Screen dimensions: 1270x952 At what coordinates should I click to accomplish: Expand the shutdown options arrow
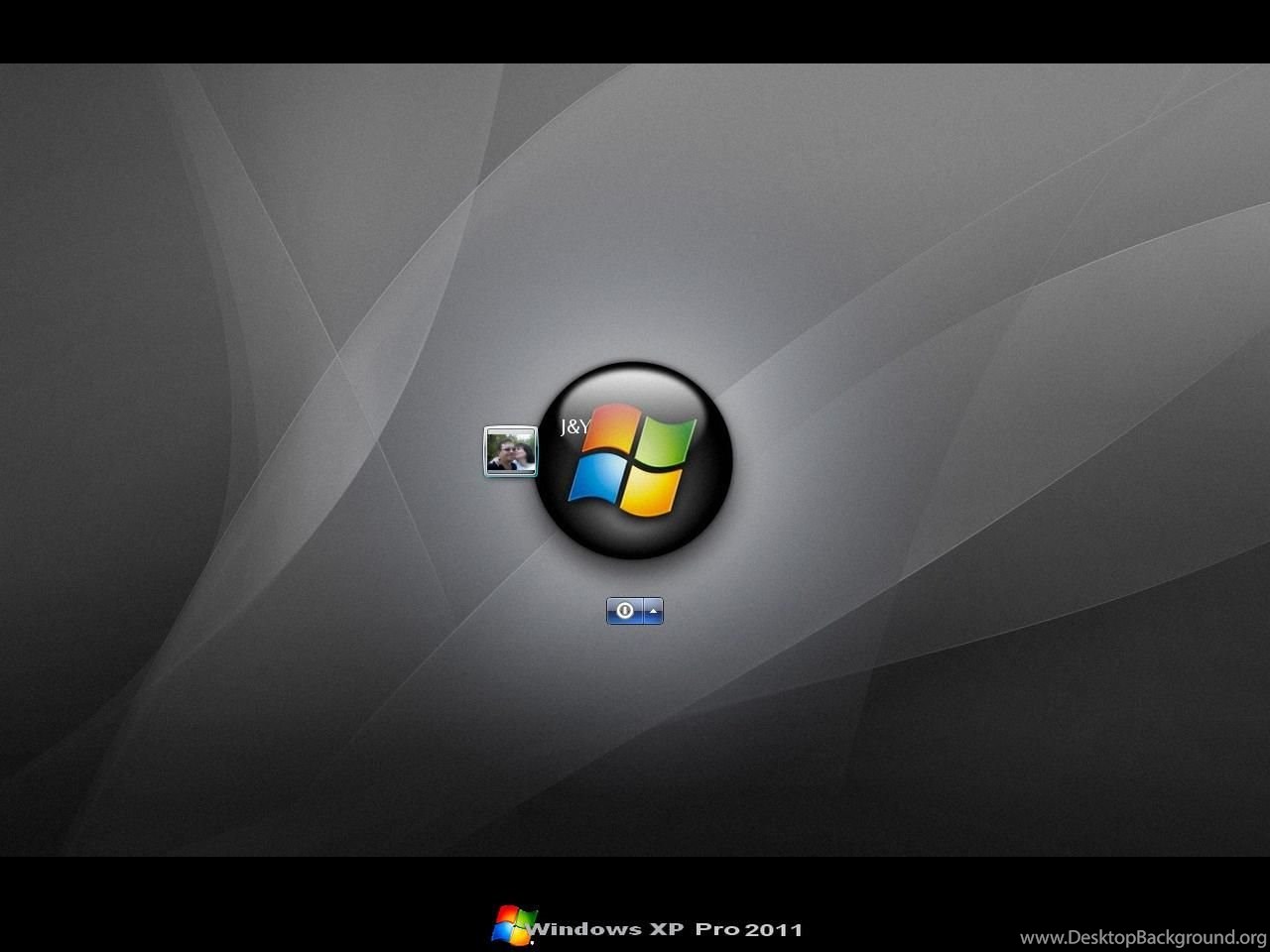654,611
